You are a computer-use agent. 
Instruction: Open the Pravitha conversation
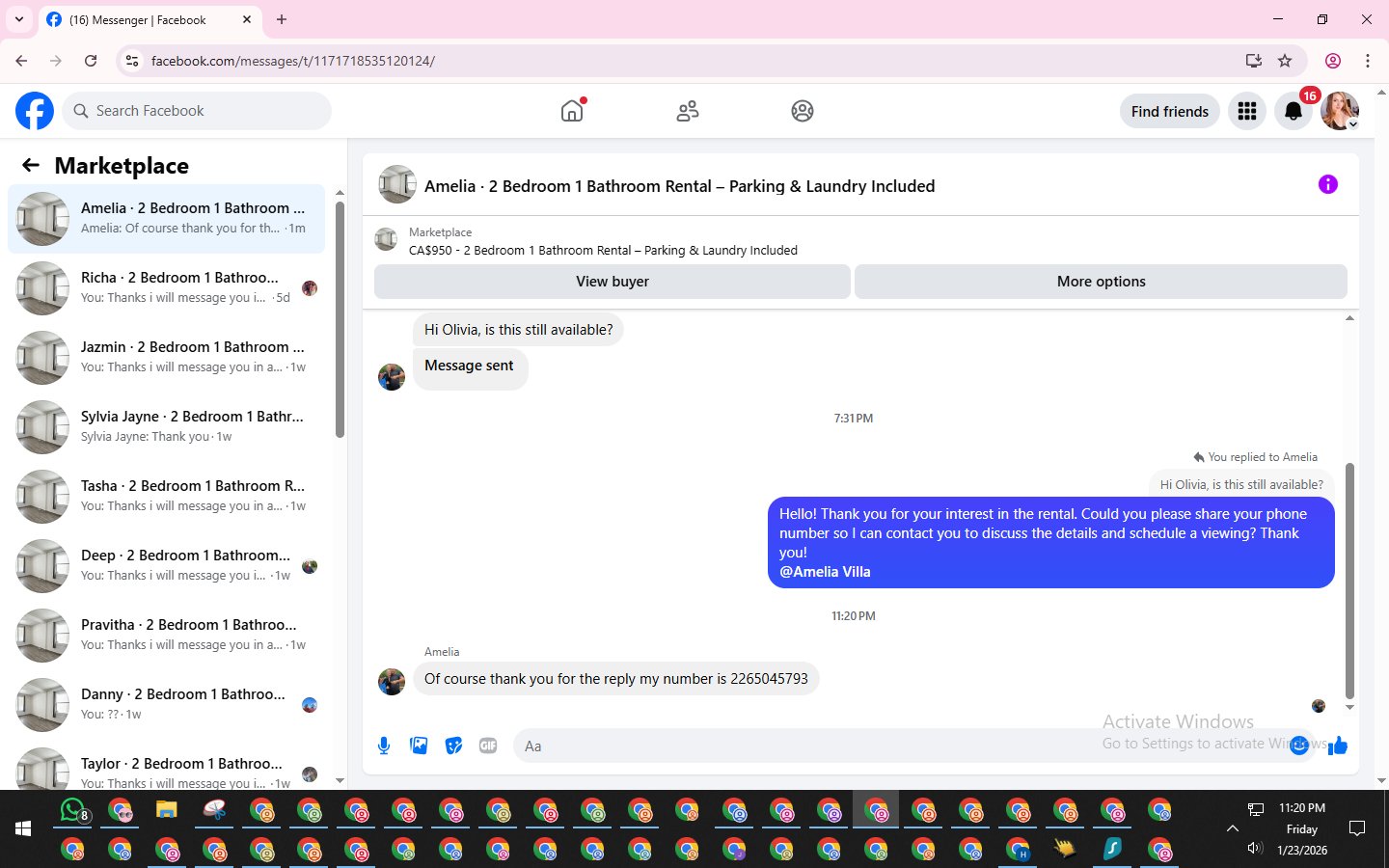(166, 636)
